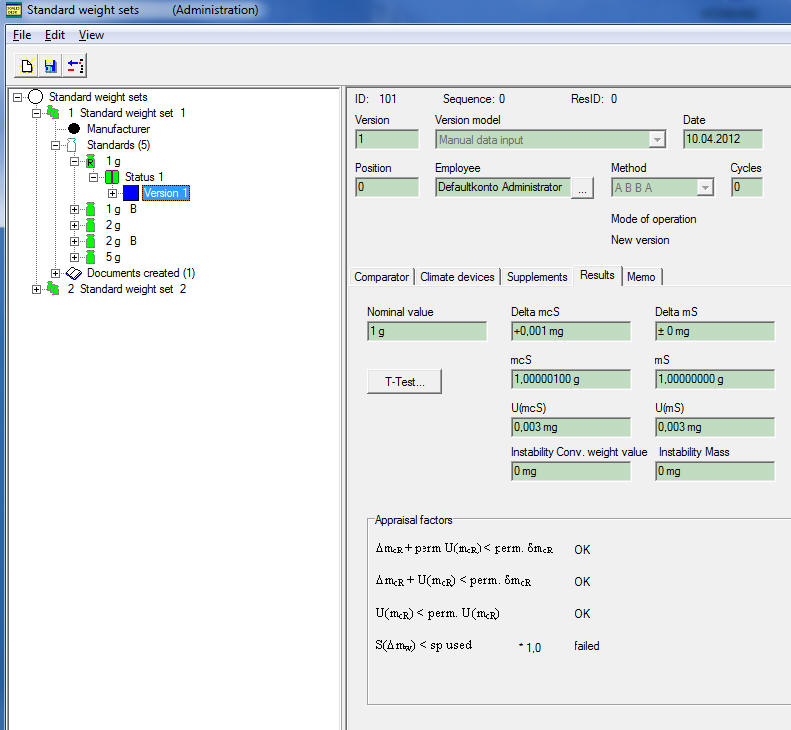Open the File menu
This screenshot has height=730, width=791.
coord(22,35)
